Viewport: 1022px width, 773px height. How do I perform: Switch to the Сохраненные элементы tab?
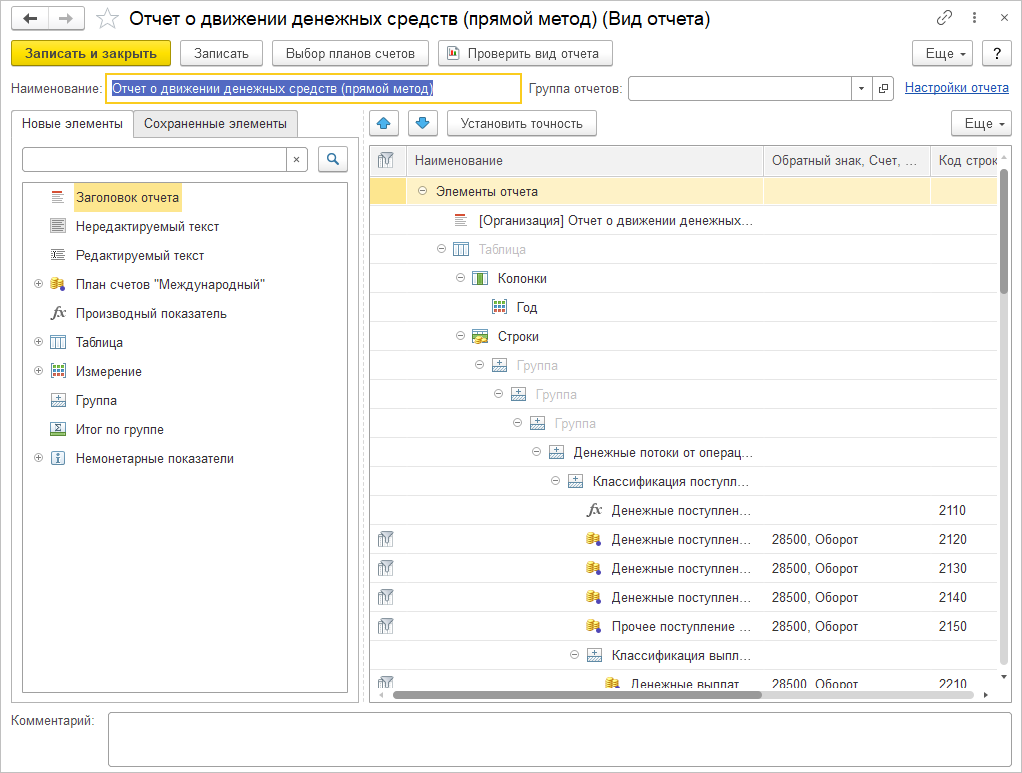(x=215, y=123)
